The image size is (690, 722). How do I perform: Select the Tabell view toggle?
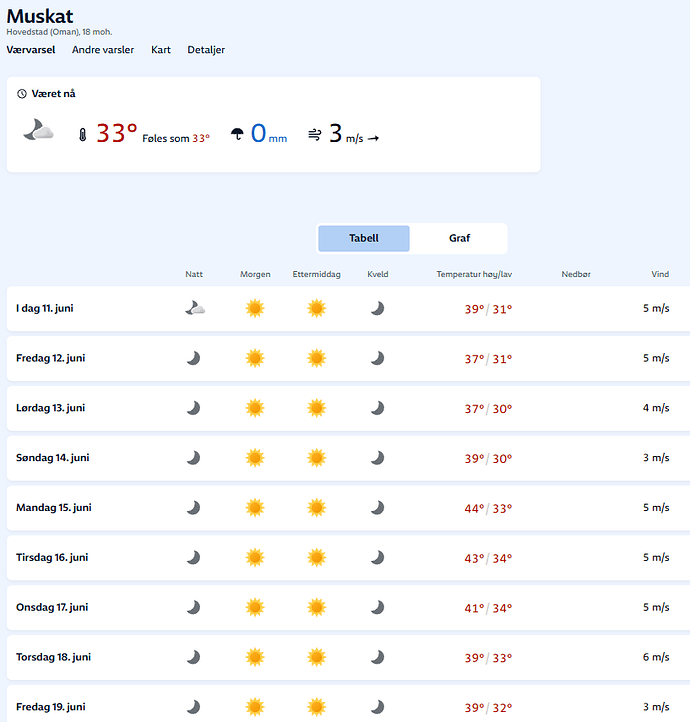tap(364, 238)
